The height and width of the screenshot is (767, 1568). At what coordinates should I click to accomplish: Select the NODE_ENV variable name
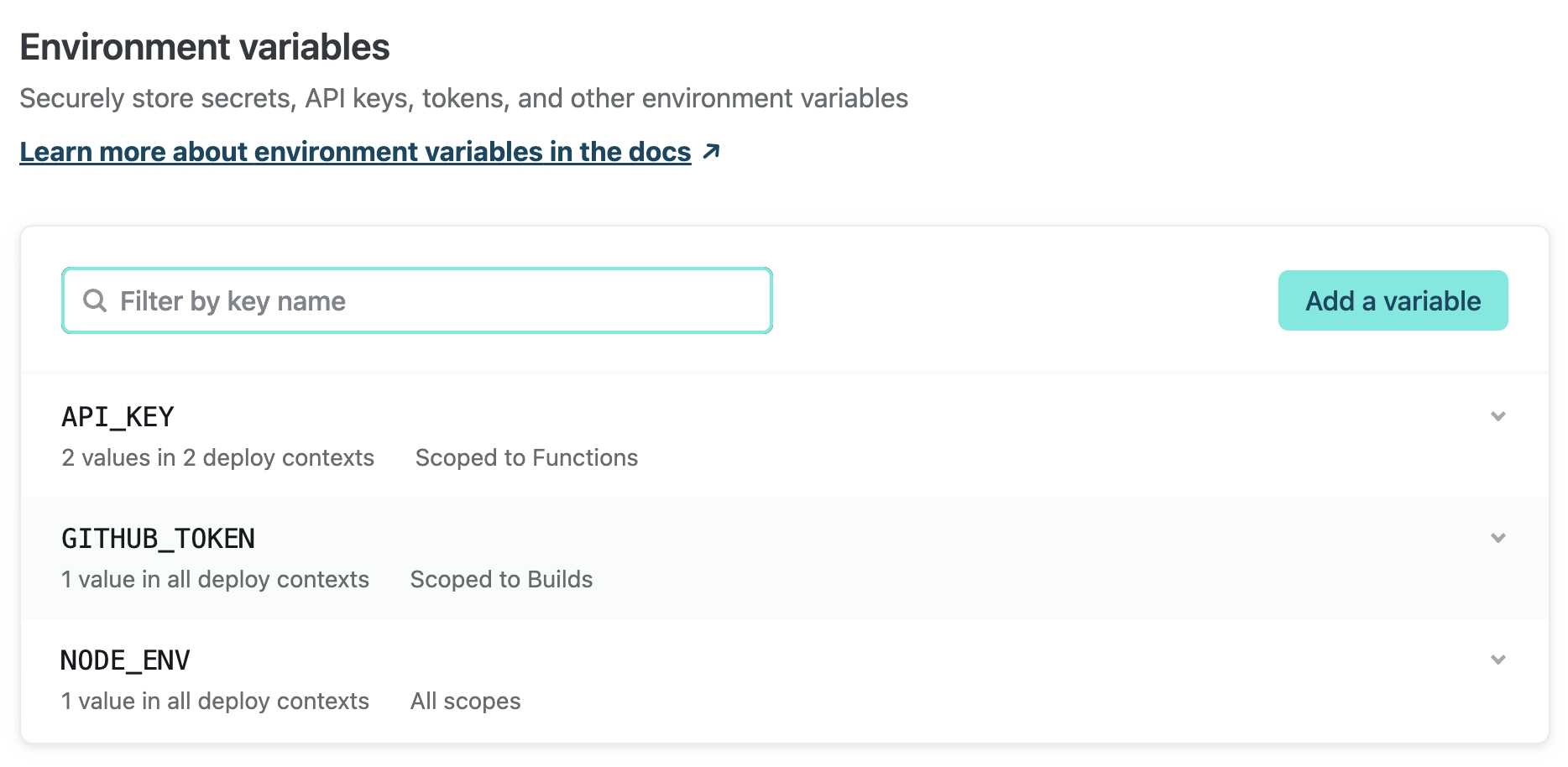click(x=125, y=660)
